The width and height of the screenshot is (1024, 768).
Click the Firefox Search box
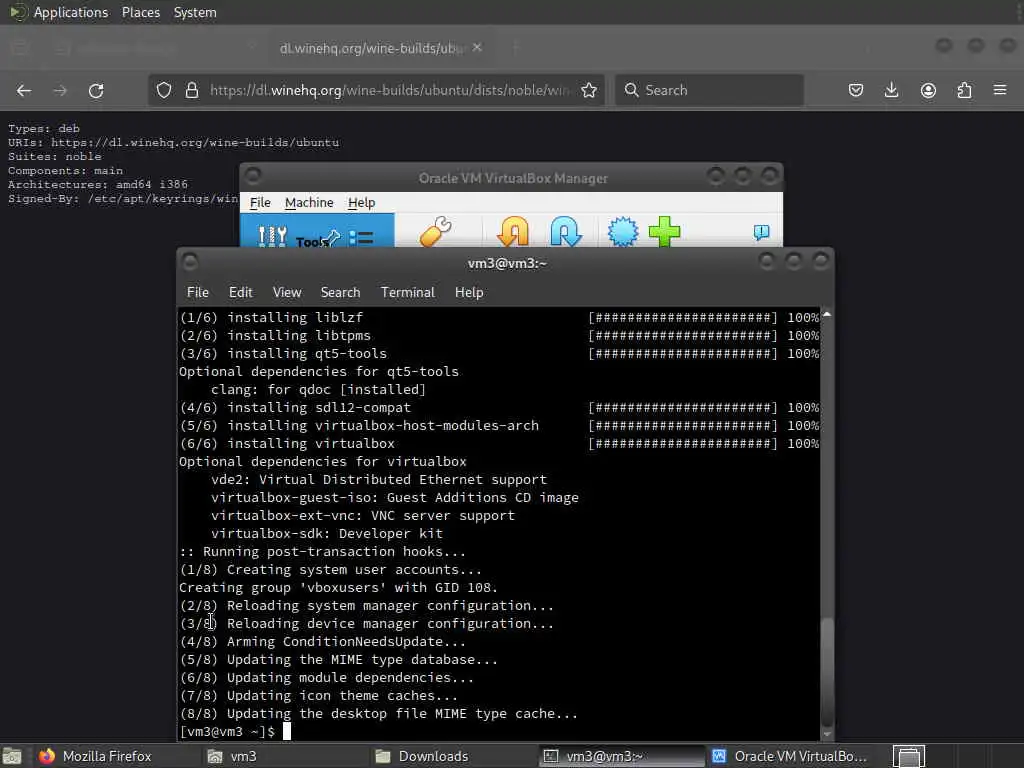pyautogui.click(x=709, y=90)
